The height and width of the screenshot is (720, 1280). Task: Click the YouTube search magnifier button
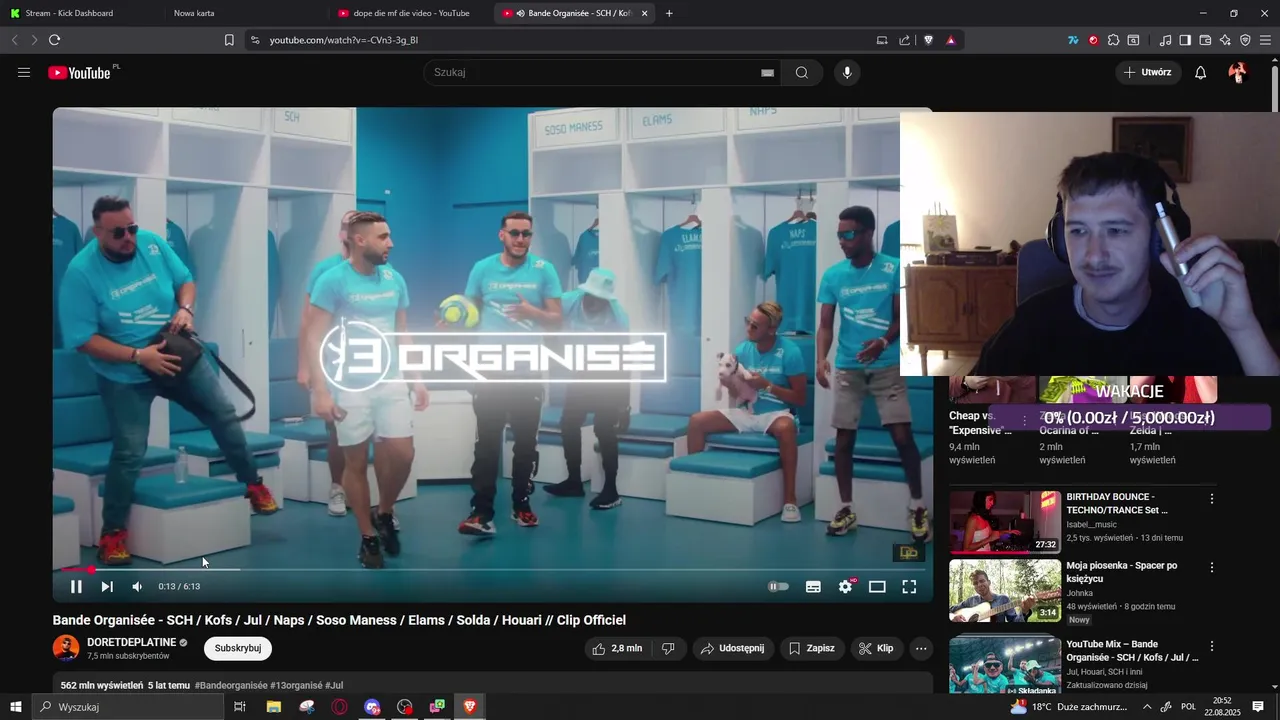(x=802, y=72)
